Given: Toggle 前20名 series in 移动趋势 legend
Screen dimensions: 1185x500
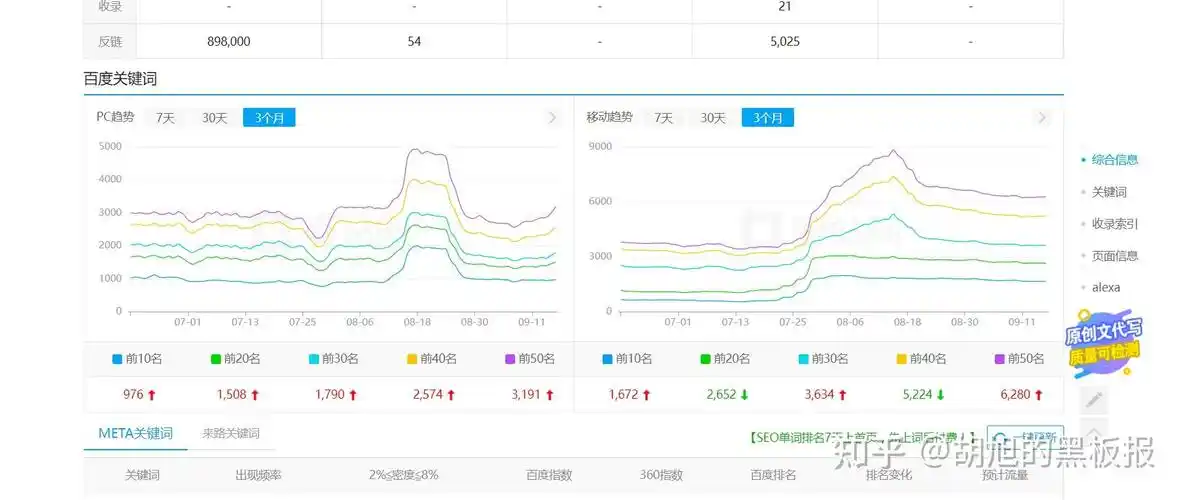Looking at the screenshot, I should 726,358.
